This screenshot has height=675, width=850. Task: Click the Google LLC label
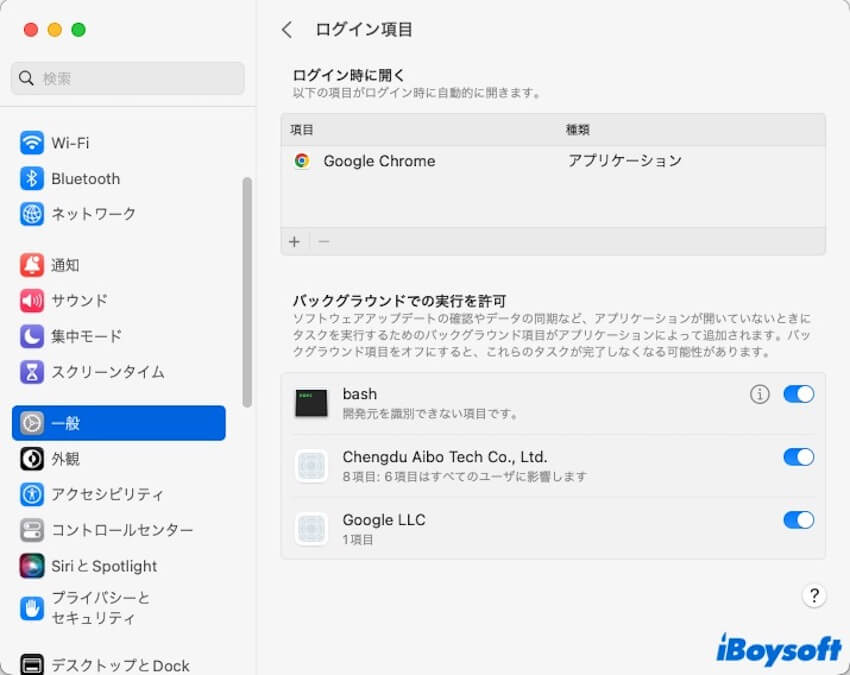point(384,520)
